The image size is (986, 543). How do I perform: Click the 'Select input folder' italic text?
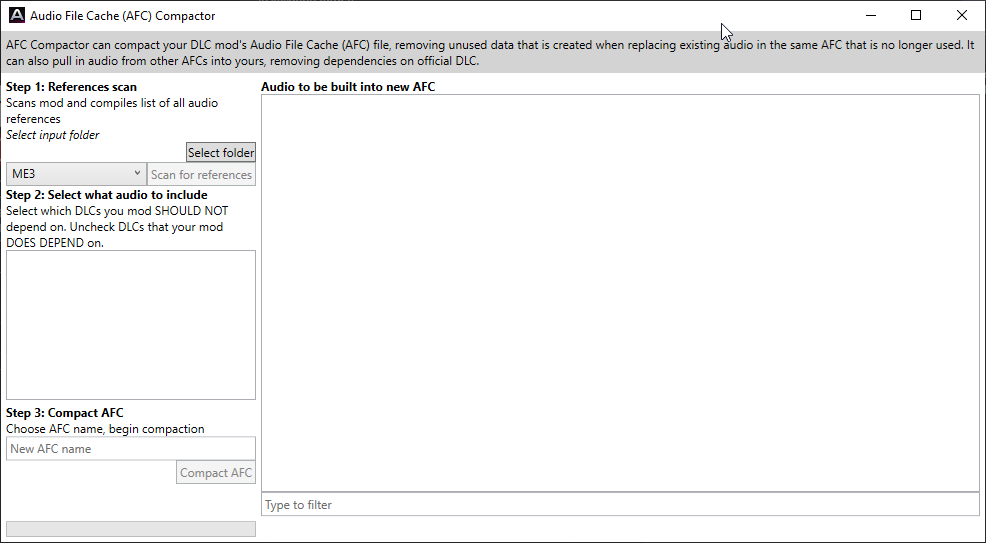click(53, 134)
